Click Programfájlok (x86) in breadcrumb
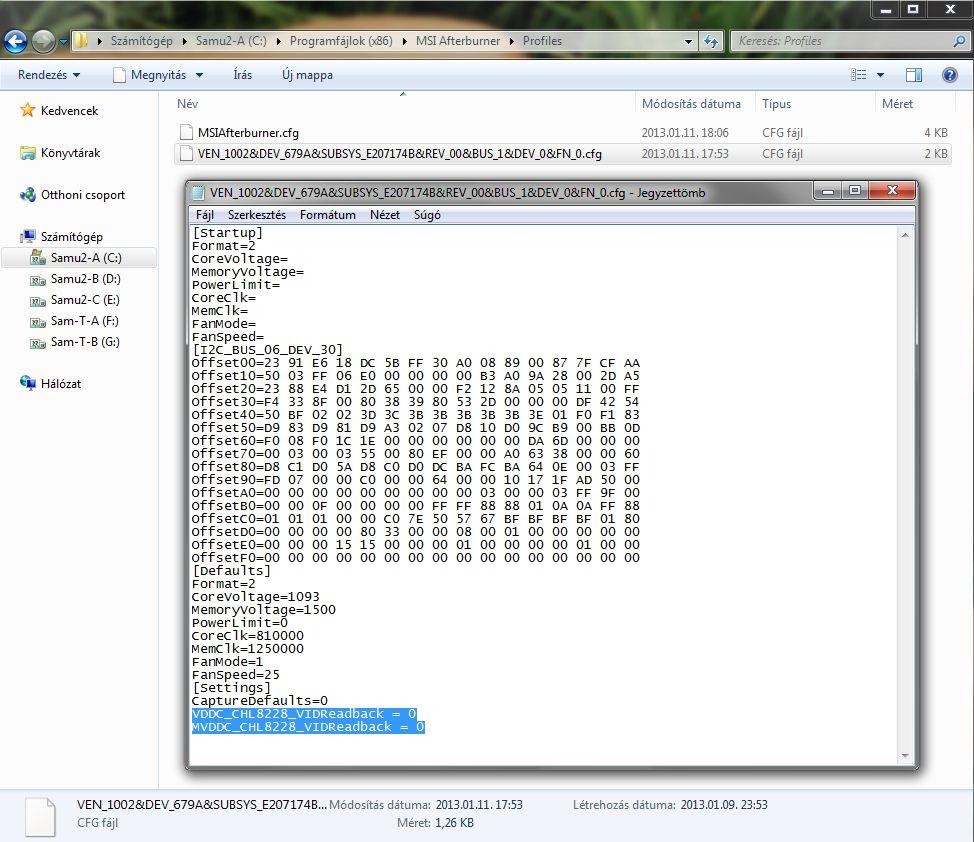This screenshot has width=974, height=842. (x=341, y=41)
